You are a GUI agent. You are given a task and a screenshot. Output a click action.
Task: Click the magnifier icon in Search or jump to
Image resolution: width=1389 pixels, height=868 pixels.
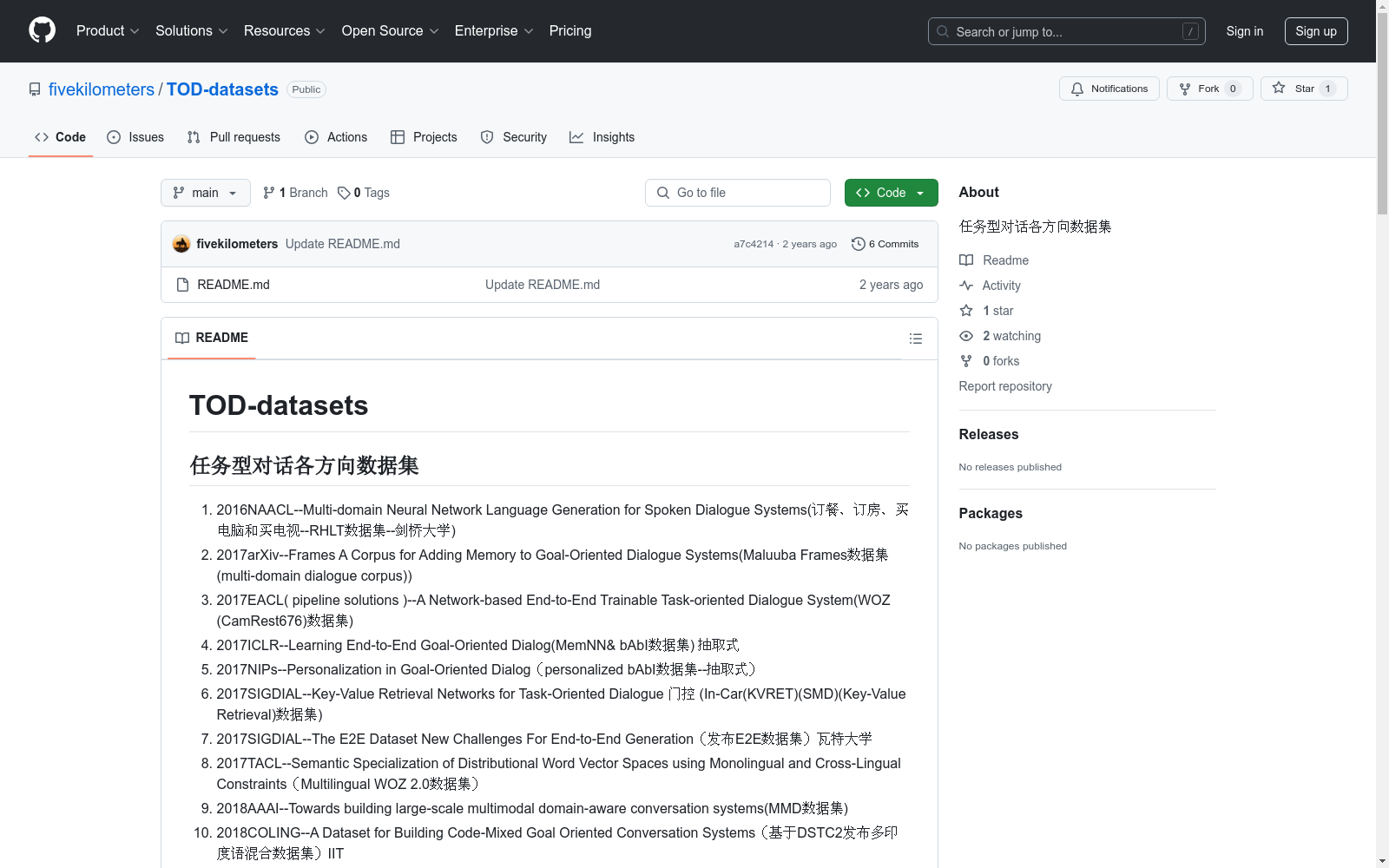click(943, 31)
